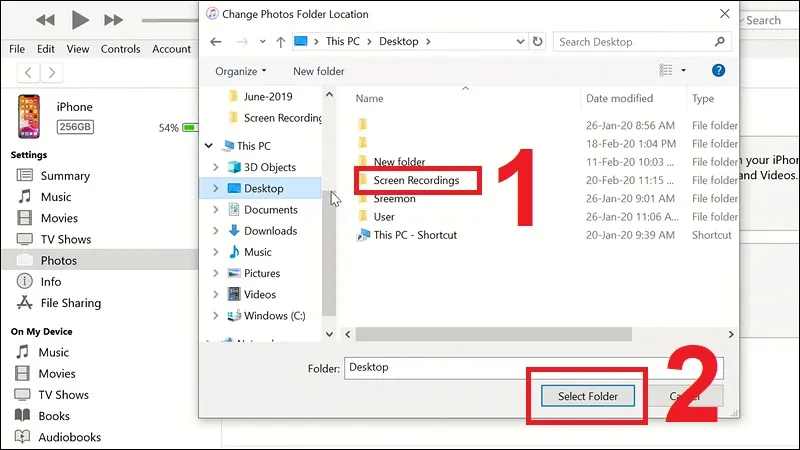The width and height of the screenshot is (800, 450).
Task: Refresh the Desktop folder listing
Action: coord(537,41)
